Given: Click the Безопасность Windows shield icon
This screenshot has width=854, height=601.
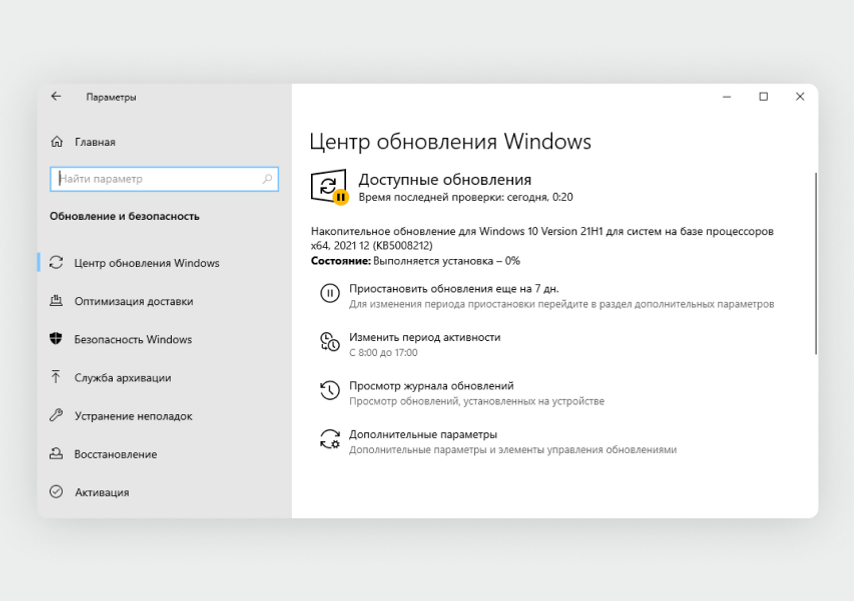Looking at the screenshot, I should pyautogui.click(x=56, y=339).
